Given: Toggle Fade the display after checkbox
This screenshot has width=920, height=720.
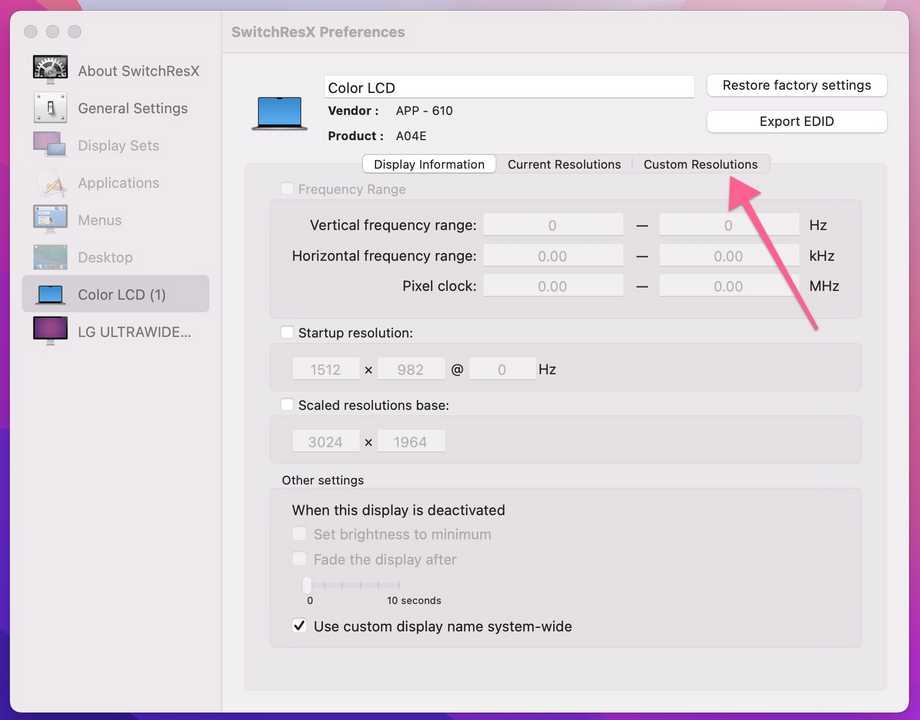Looking at the screenshot, I should 299,559.
